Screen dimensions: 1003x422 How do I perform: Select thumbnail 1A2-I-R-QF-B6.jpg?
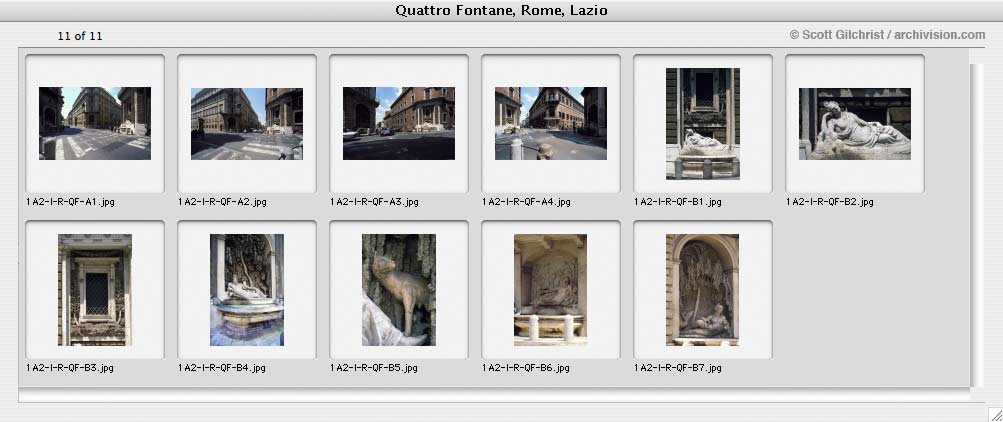pyautogui.click(x=550, y=290)
